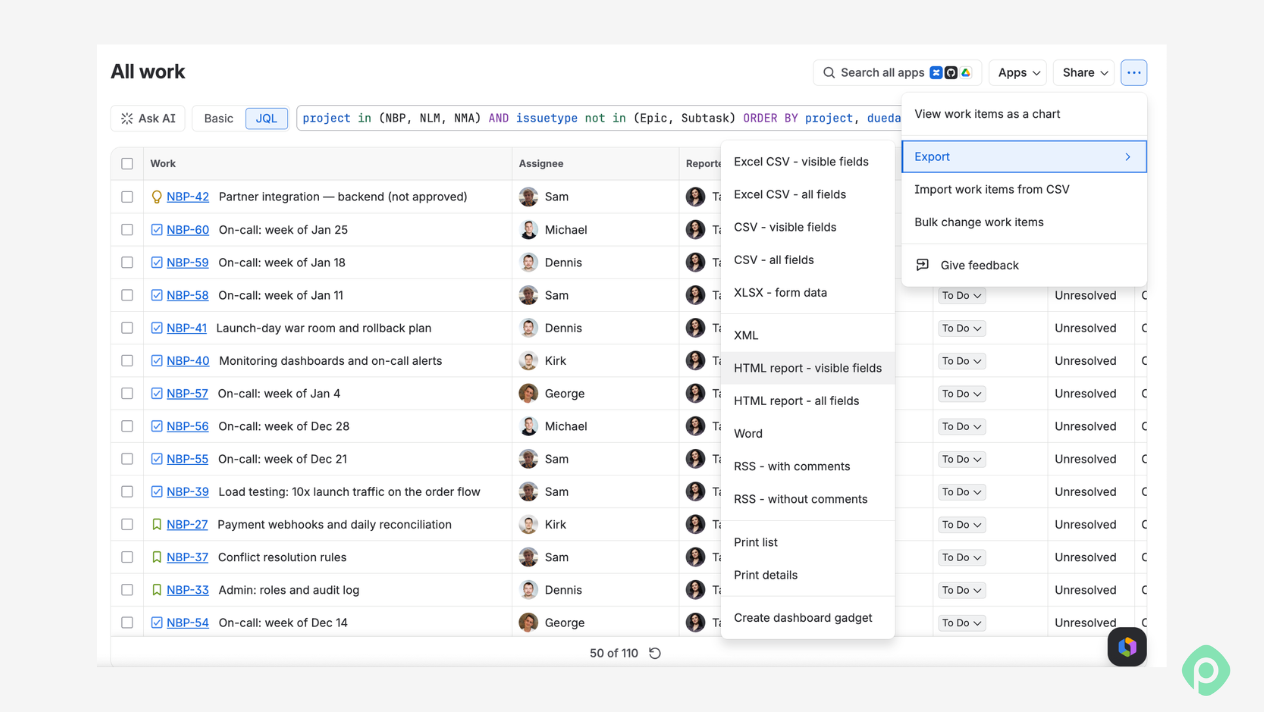Select HTML report - visible fields
This screenshot has height=712, width=1264.
click(x=808, y=368)
